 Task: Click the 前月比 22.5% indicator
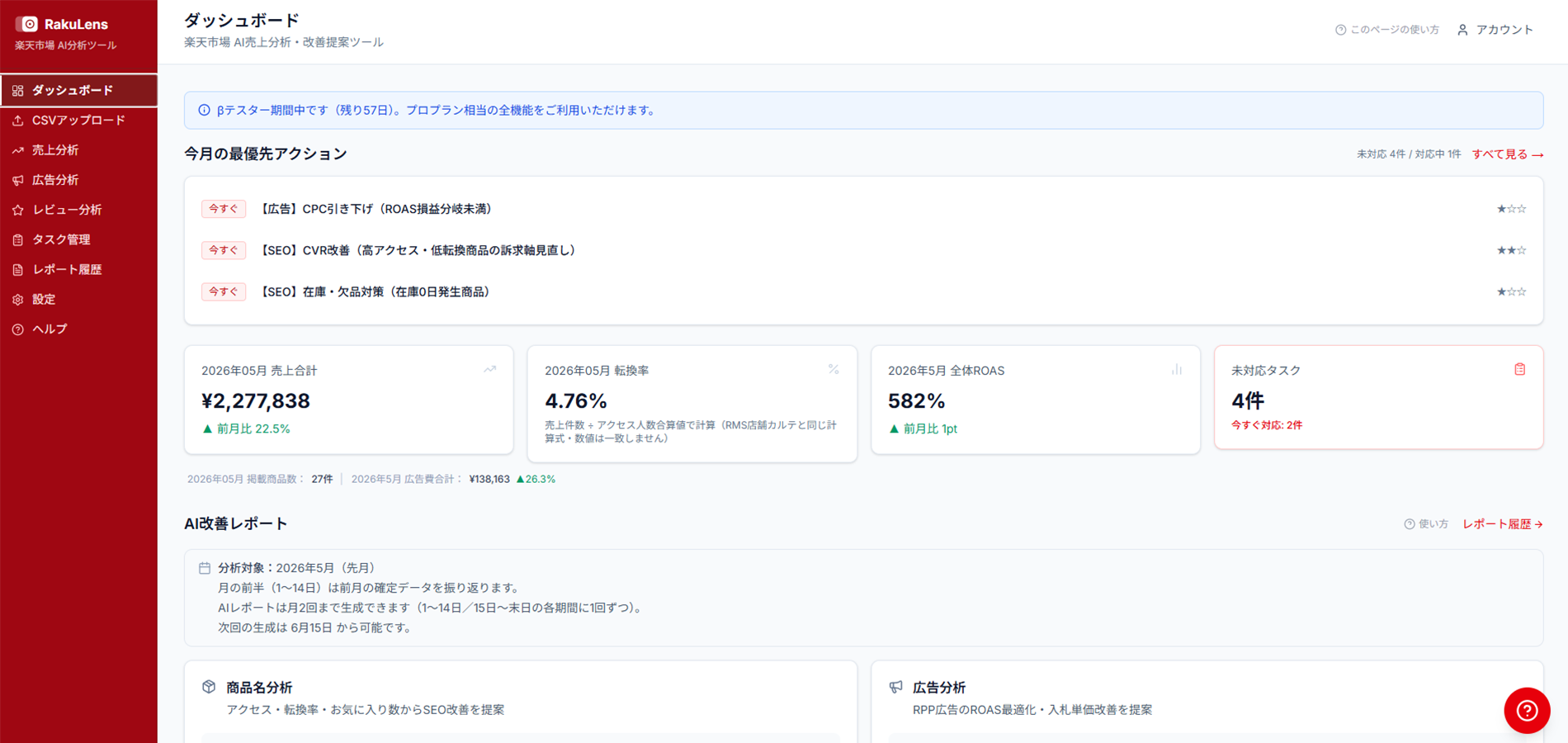(x=246, y=428)
